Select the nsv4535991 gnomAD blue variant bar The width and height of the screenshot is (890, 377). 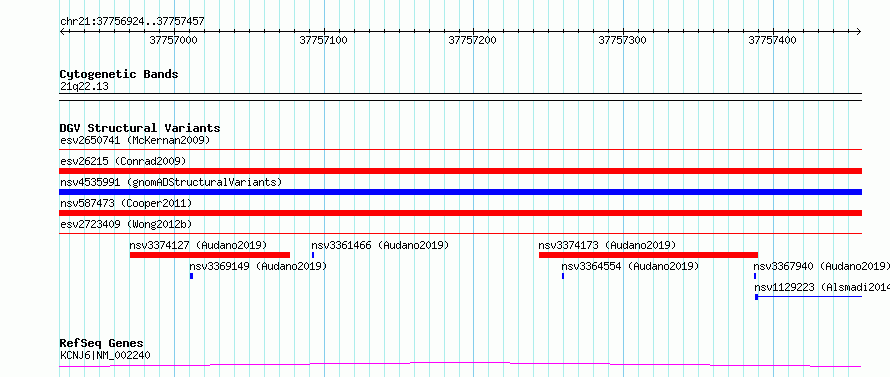(460, 192)
